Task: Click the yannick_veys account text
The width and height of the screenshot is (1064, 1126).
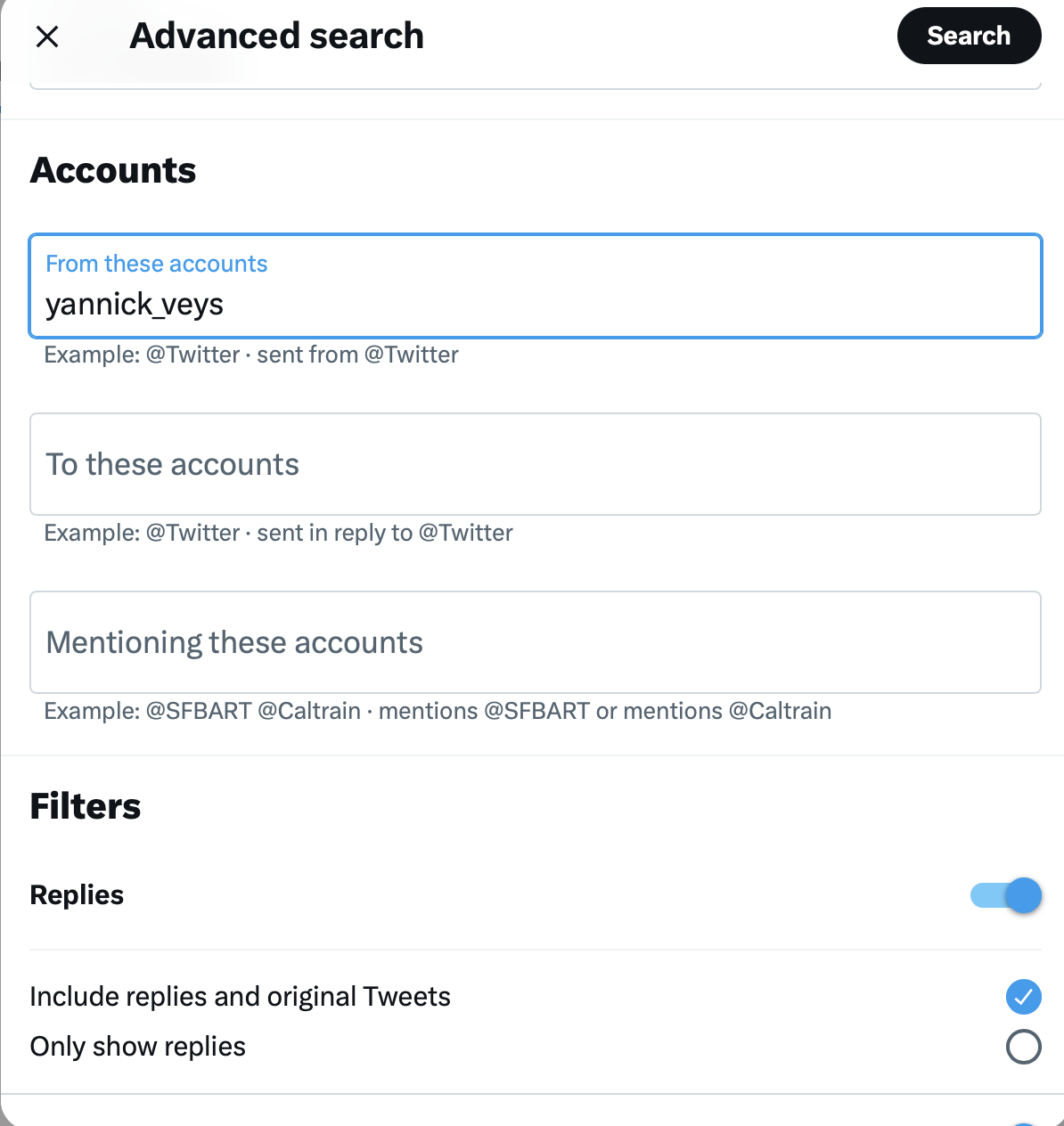Action: tap(135, 304)
